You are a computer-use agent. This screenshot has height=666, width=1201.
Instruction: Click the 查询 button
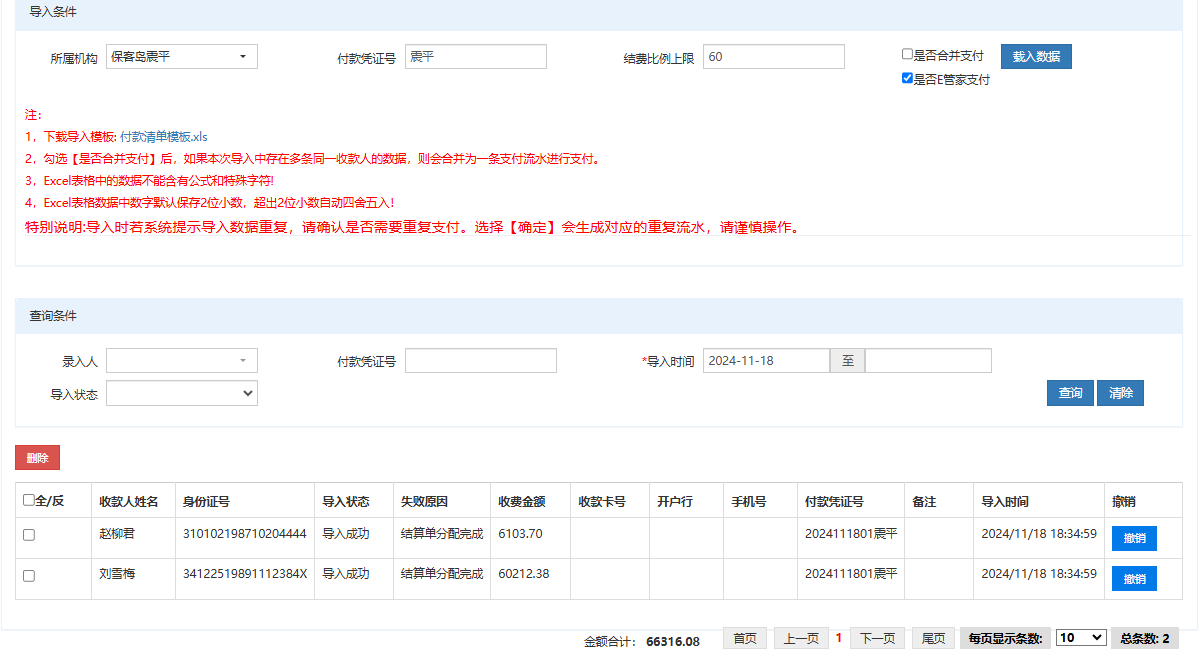(x=1070, y=393)
